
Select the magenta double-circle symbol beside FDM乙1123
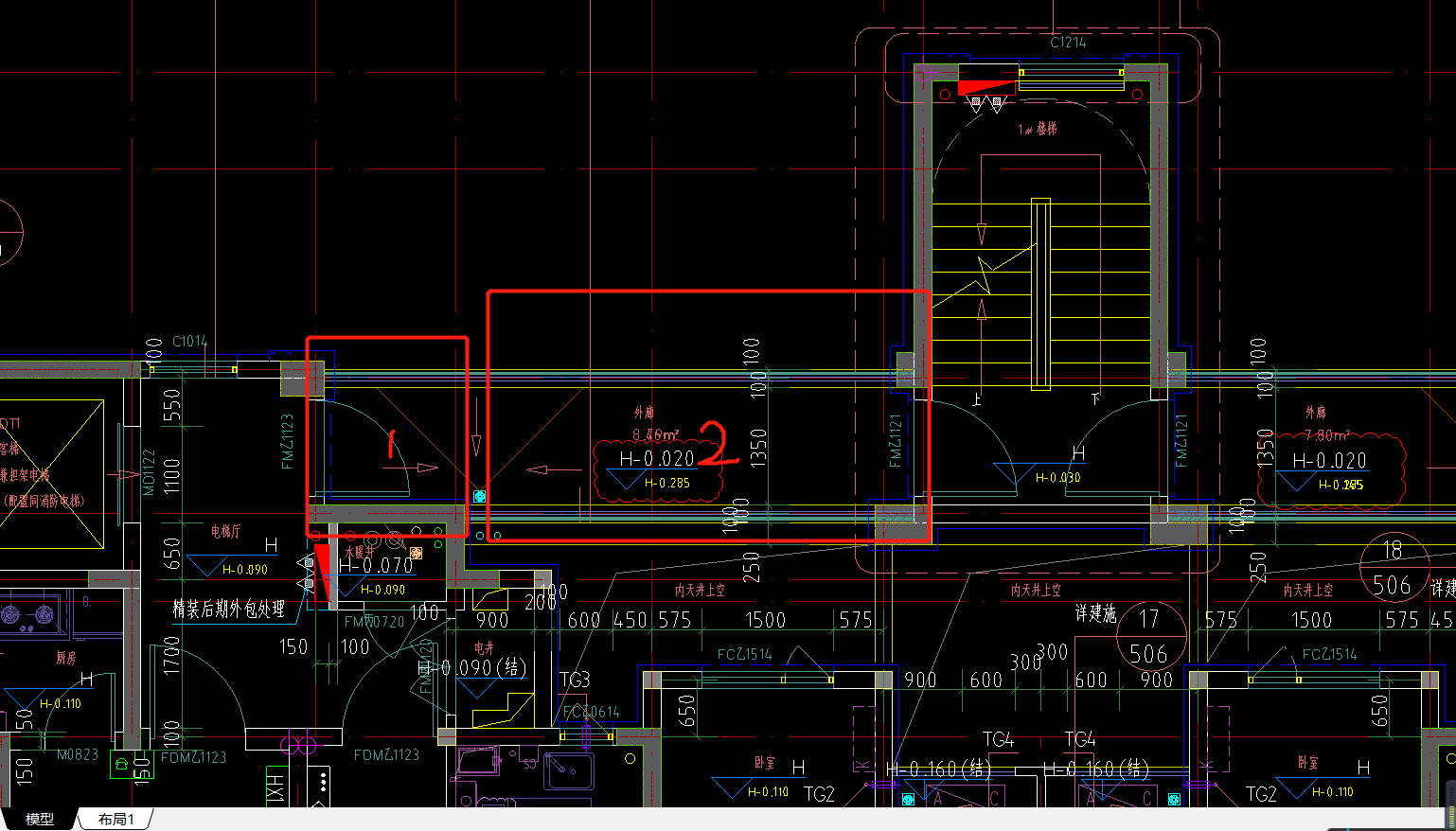point(297,745)
